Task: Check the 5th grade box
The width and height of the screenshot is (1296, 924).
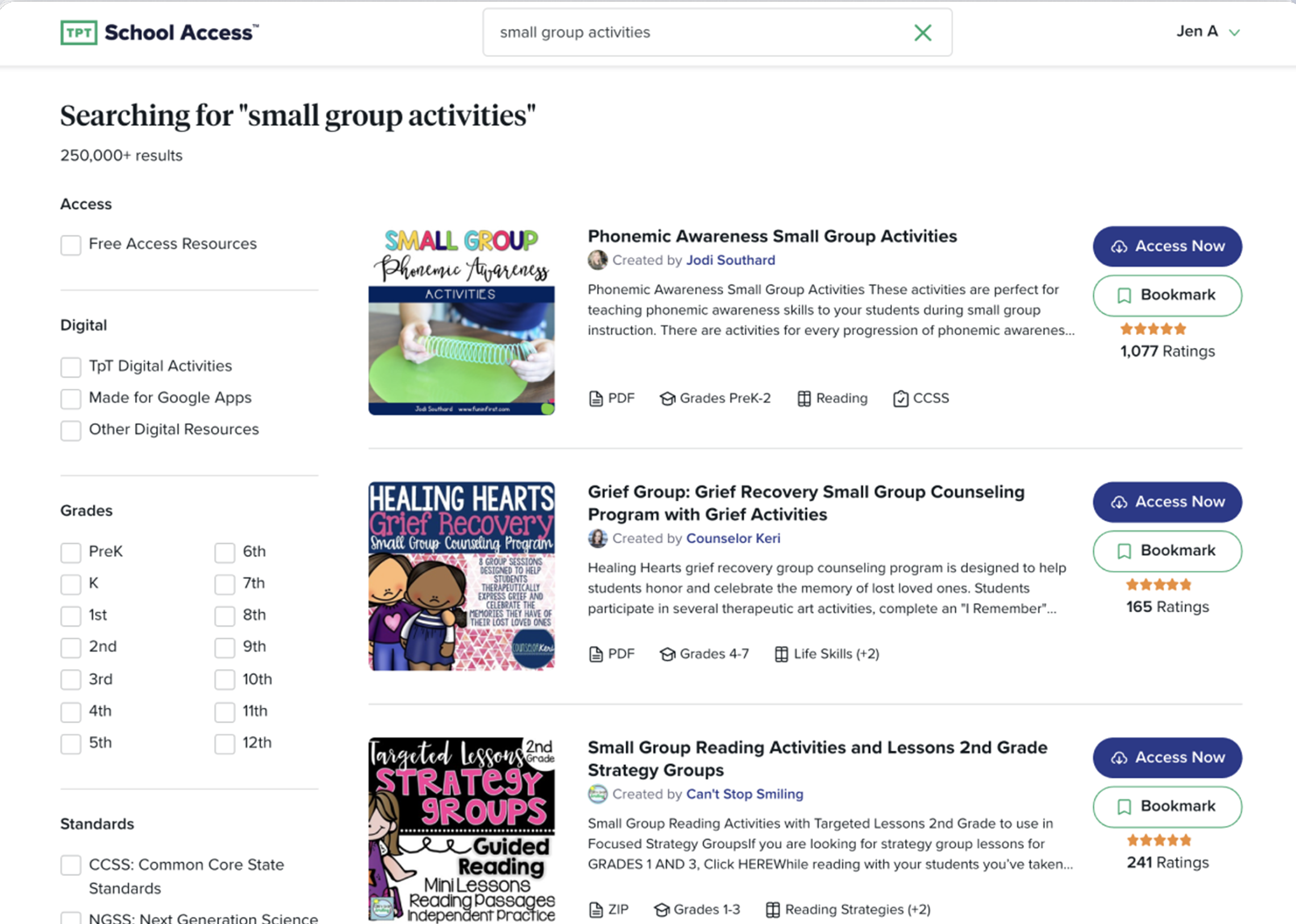Action: tap(70, 743)
